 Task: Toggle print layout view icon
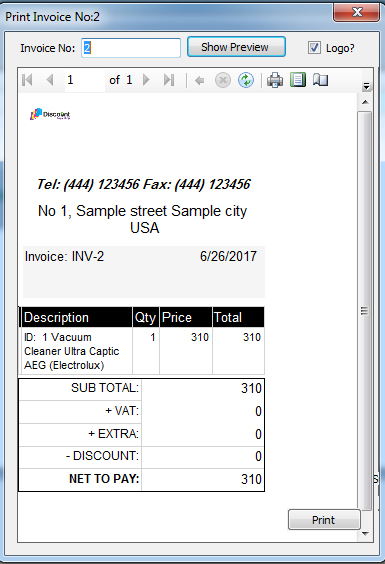pos(298,80)
